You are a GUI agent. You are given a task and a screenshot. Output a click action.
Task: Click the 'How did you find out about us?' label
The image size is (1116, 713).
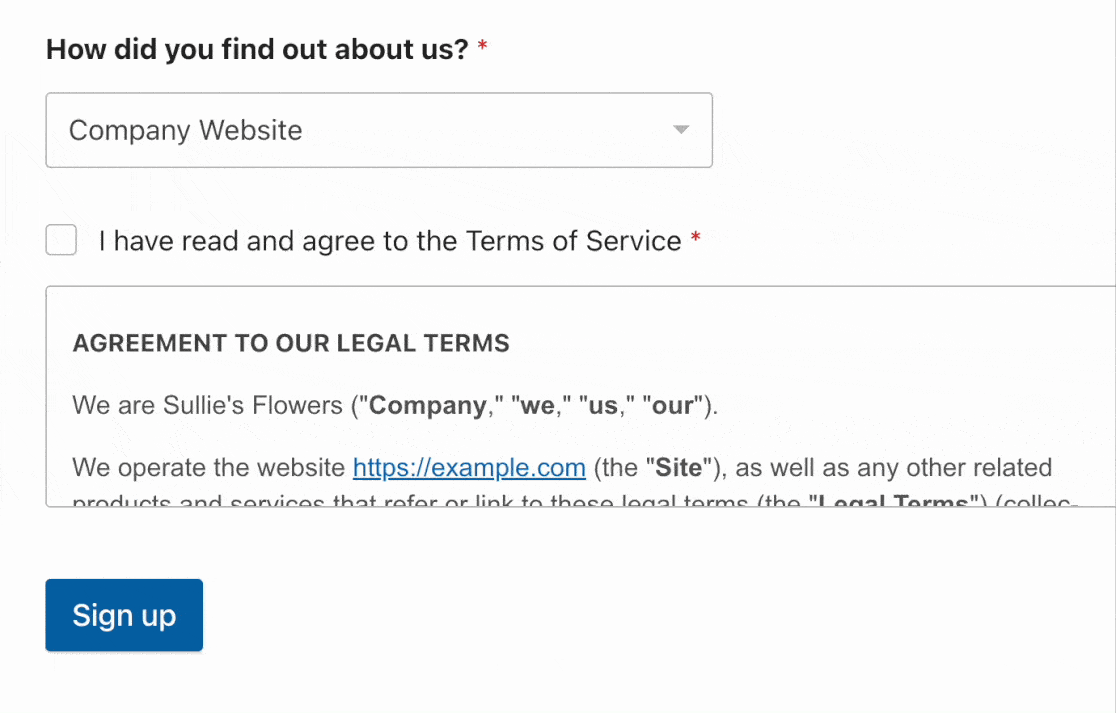pyautogui.click(x=257, y=49)
